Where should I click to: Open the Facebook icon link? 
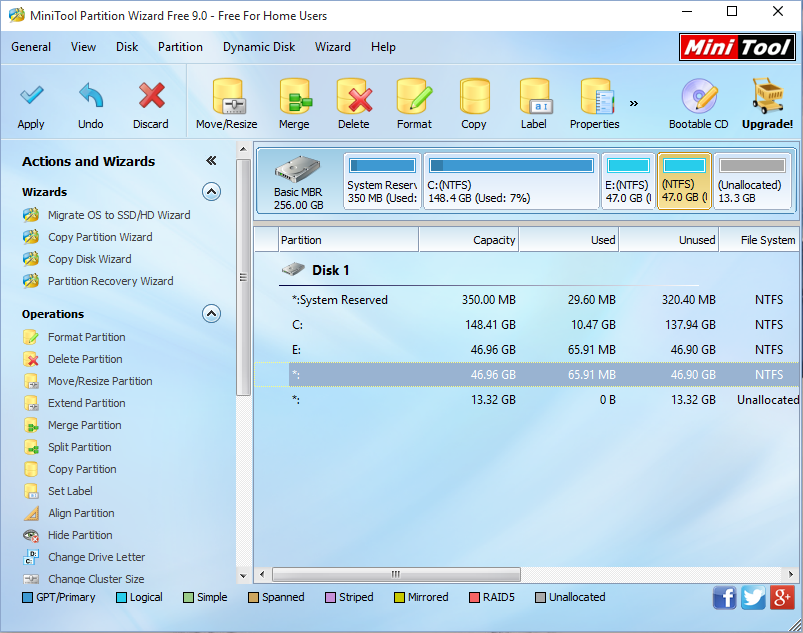pyautogui.click(x=724, y=598)
